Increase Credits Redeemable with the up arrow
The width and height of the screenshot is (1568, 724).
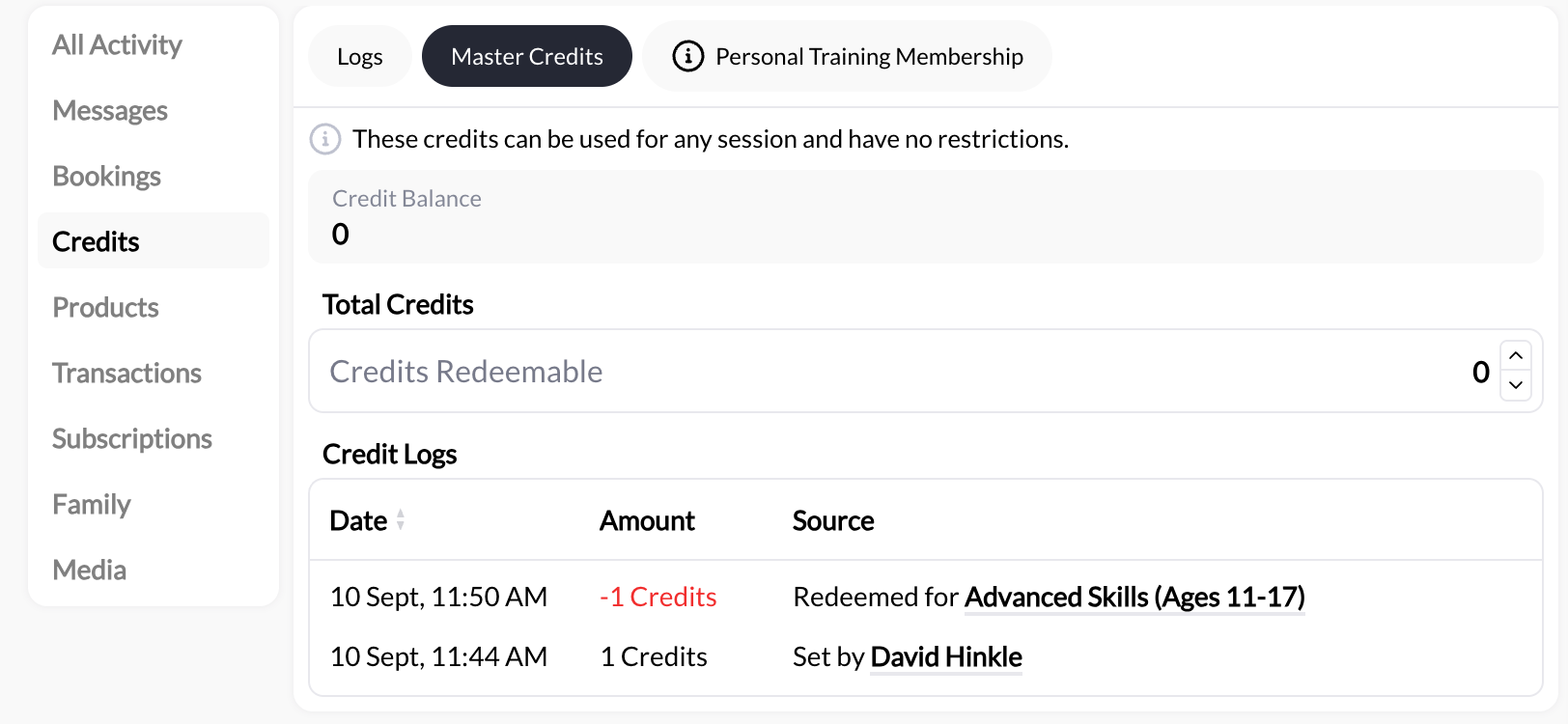tap(1515, 357)
